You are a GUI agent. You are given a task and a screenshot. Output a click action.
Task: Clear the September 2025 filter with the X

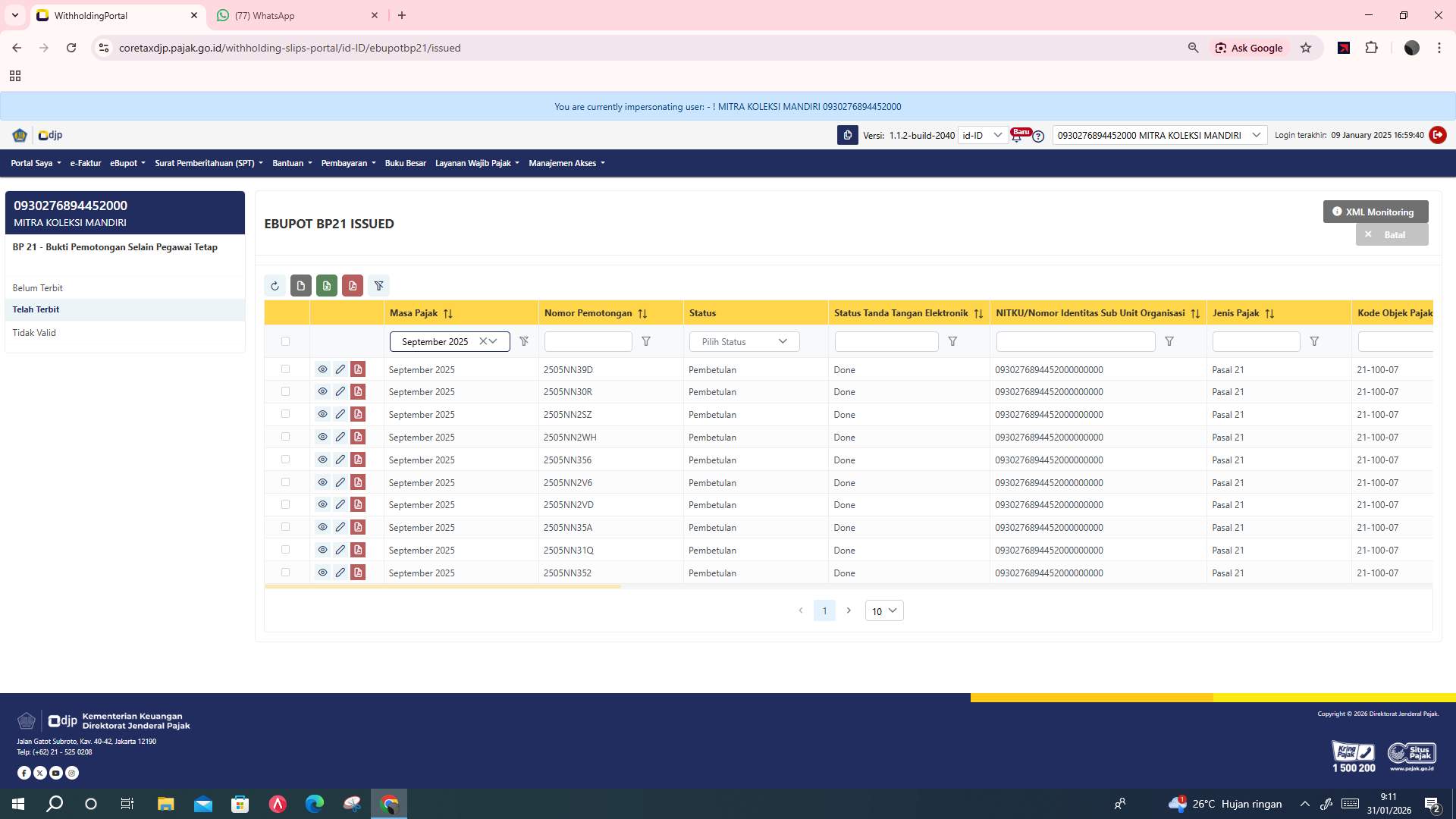click(x=483, y=341)
